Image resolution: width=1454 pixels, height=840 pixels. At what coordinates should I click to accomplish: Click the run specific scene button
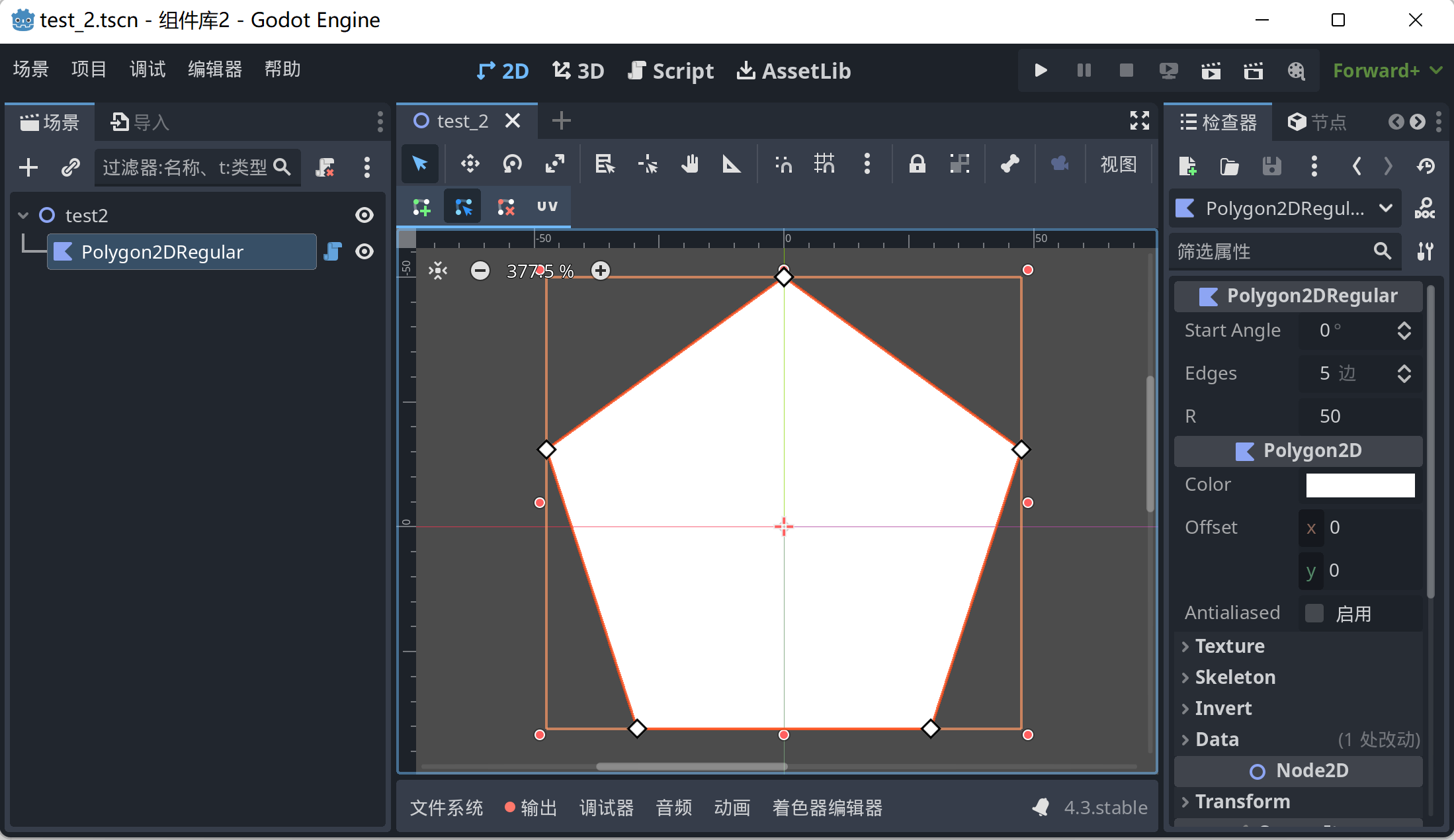point(1253,70)
